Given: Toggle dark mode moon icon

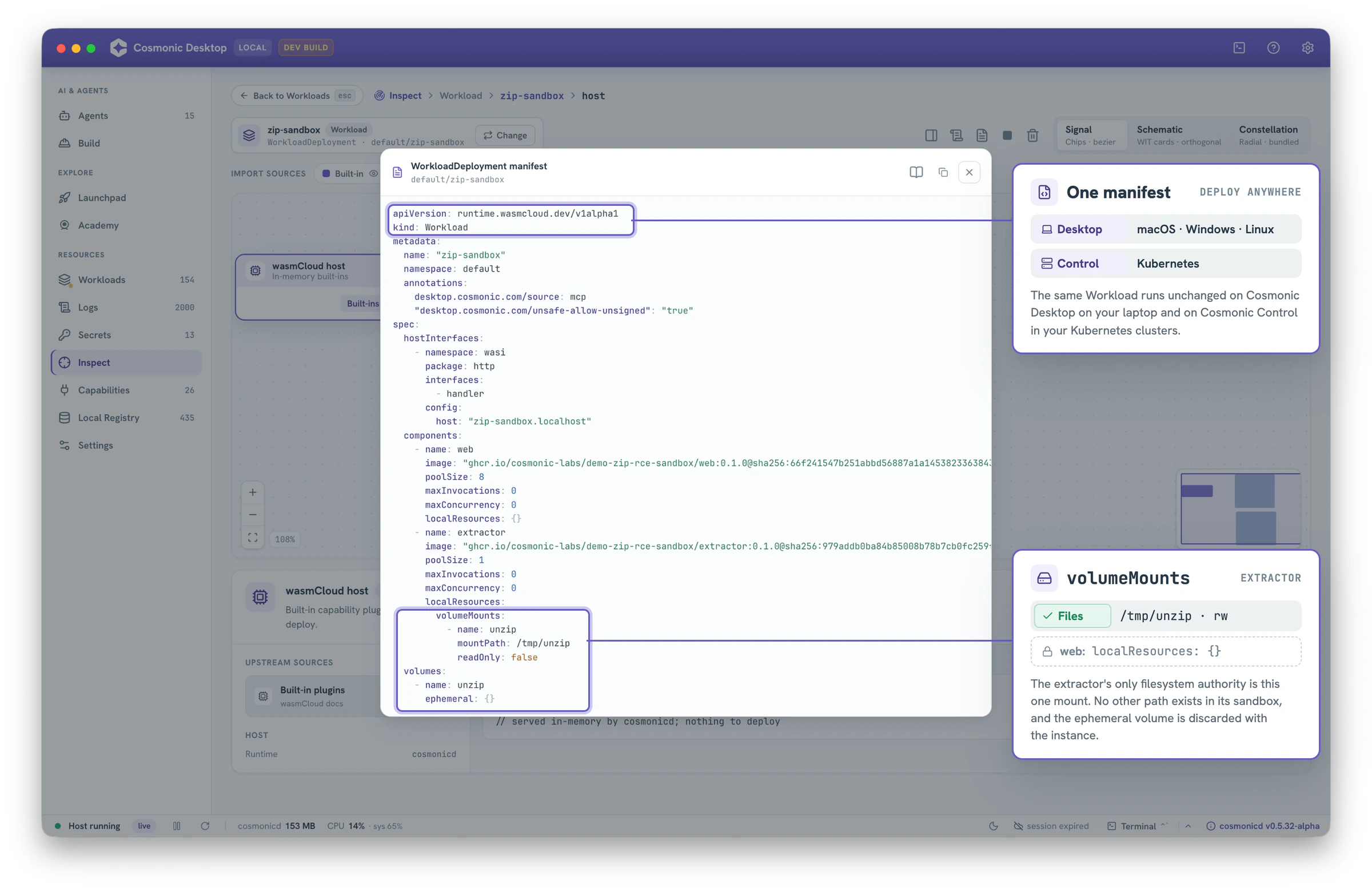Looking at the screenshot, I should click(992, 826).
